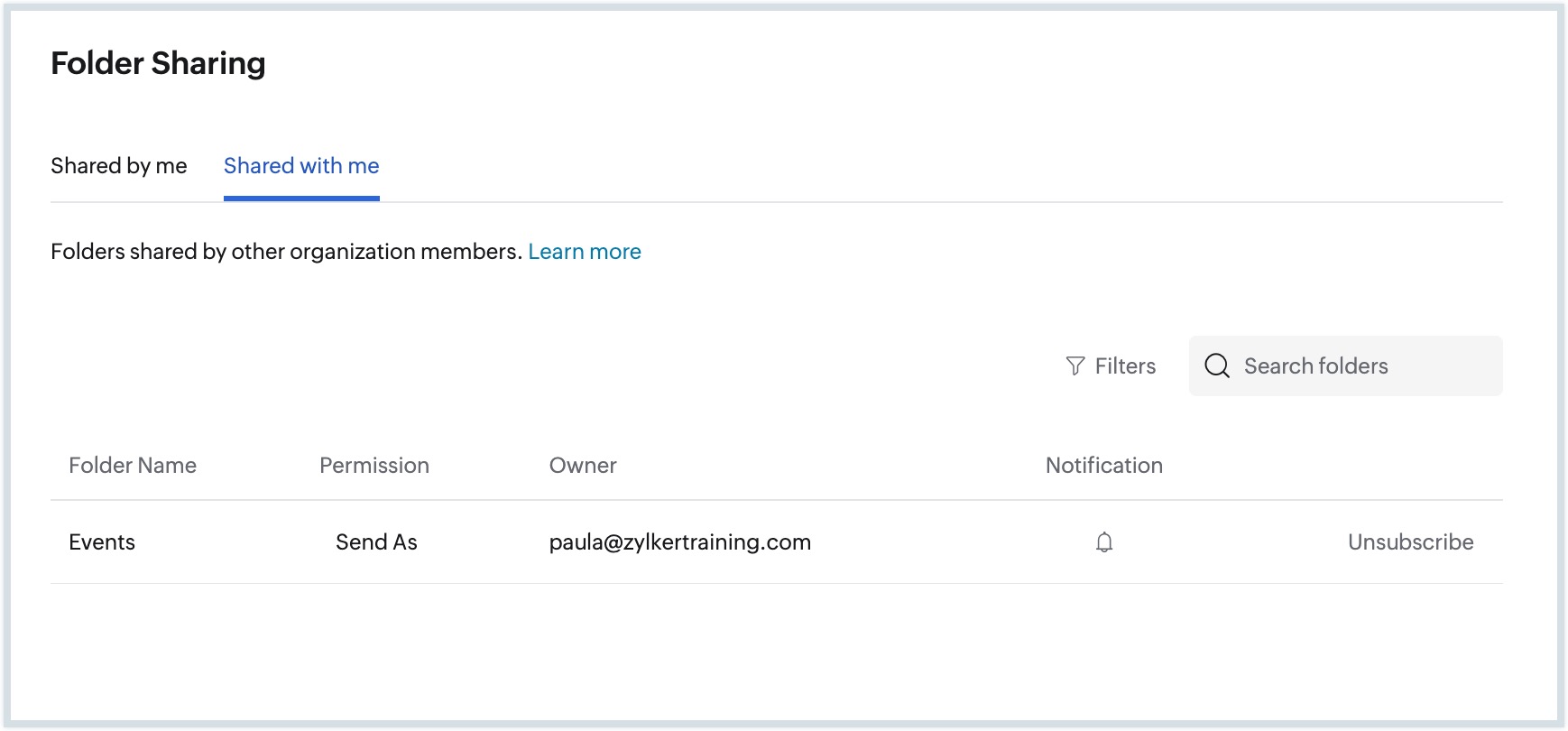The height and width of the screenshot is (731, 1568).
Task: Select the Events folder name in table
Action: point(102,542)
